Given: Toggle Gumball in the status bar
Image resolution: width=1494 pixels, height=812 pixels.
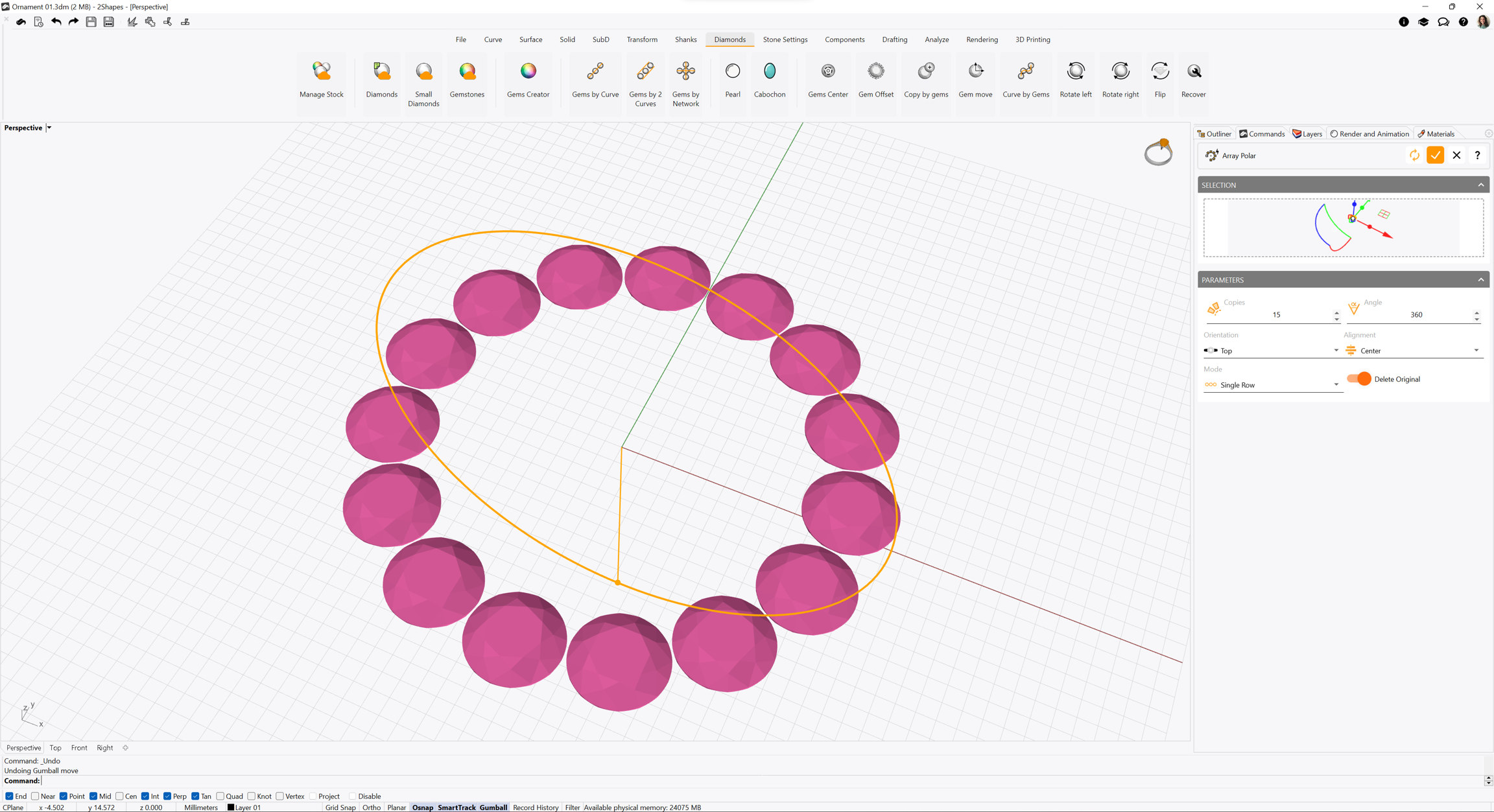Looking at the screenshot, I should pyautogui.click(x=493, y=807).
